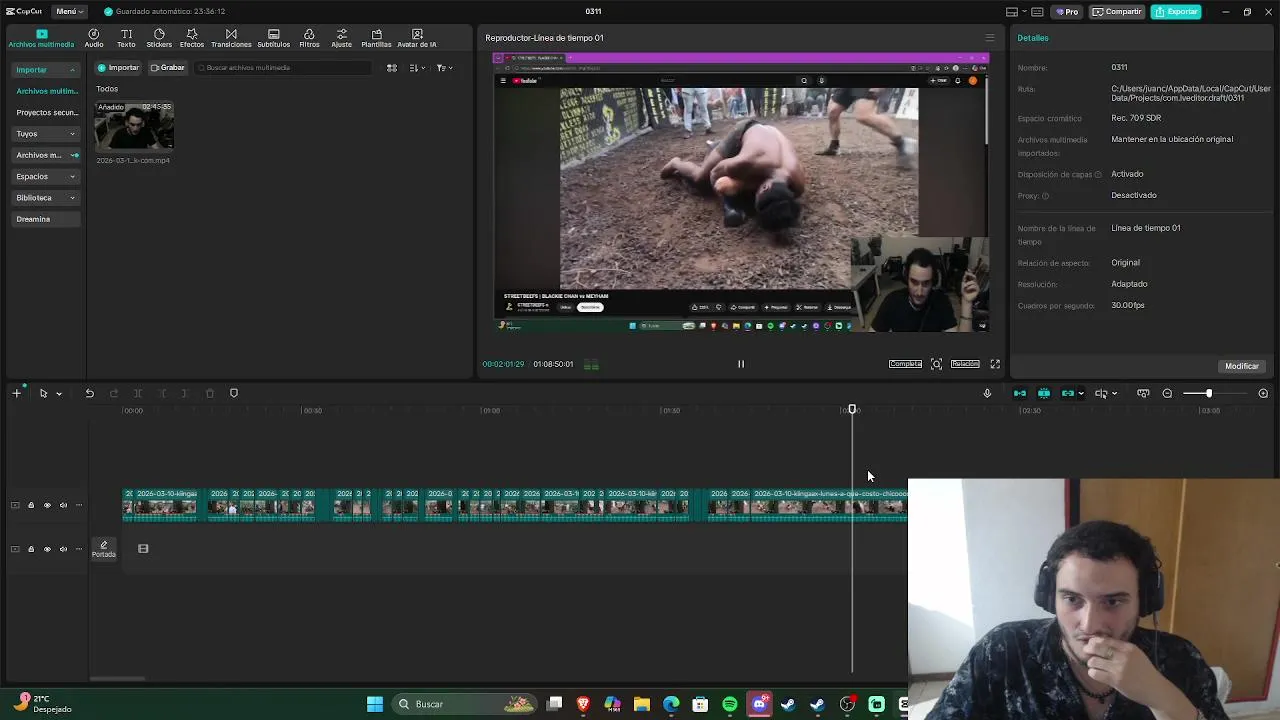The height and width of the screenshot is (720, 1280).
Task: Toggle auto snapping
Action: coord(1044,393)
